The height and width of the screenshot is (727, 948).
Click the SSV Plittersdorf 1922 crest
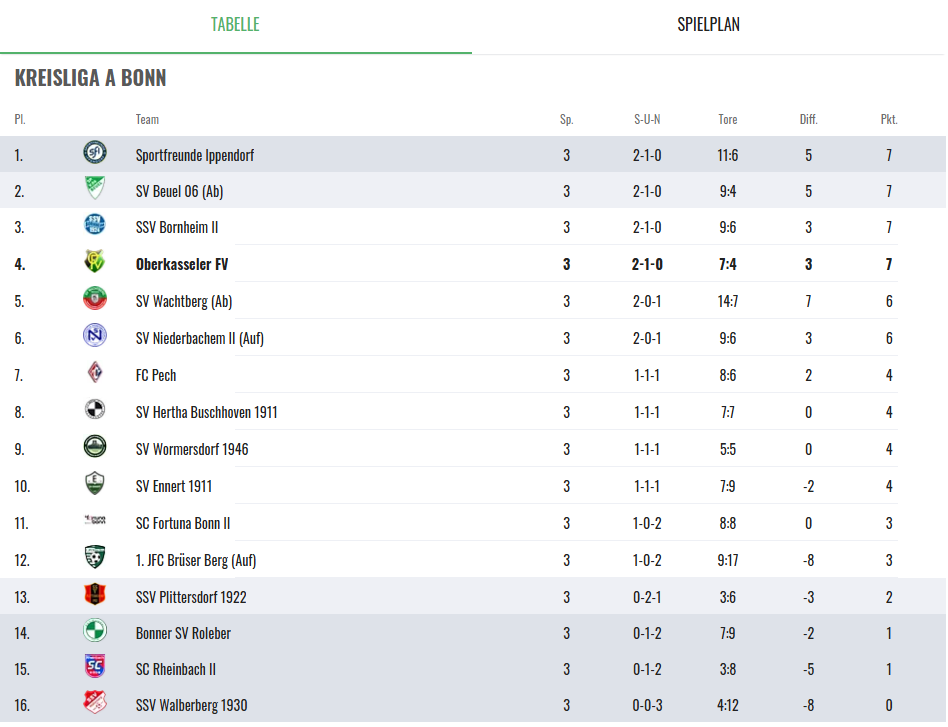(95, 596)
